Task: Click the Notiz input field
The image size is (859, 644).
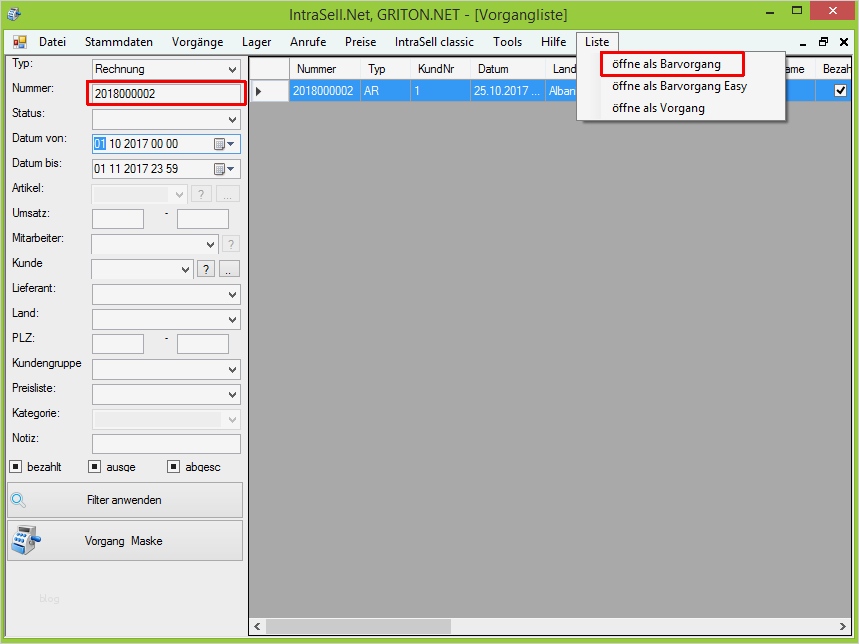Action: (x=166, y=444)
